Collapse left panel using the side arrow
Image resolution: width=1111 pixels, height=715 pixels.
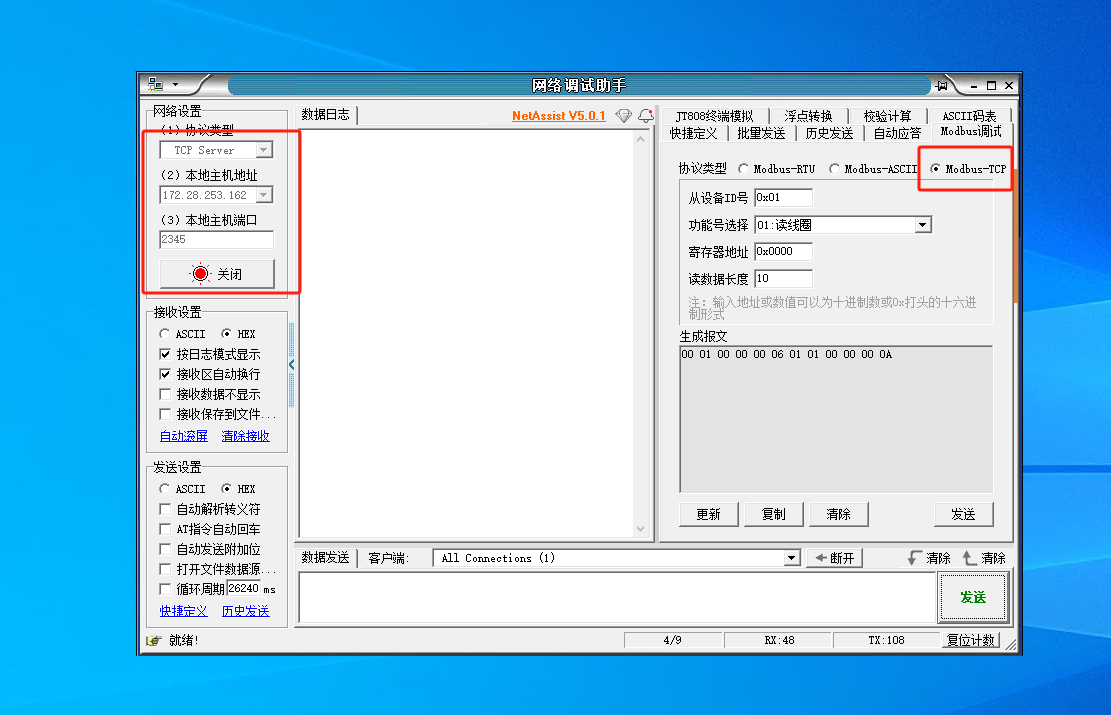tap(291, 364)
